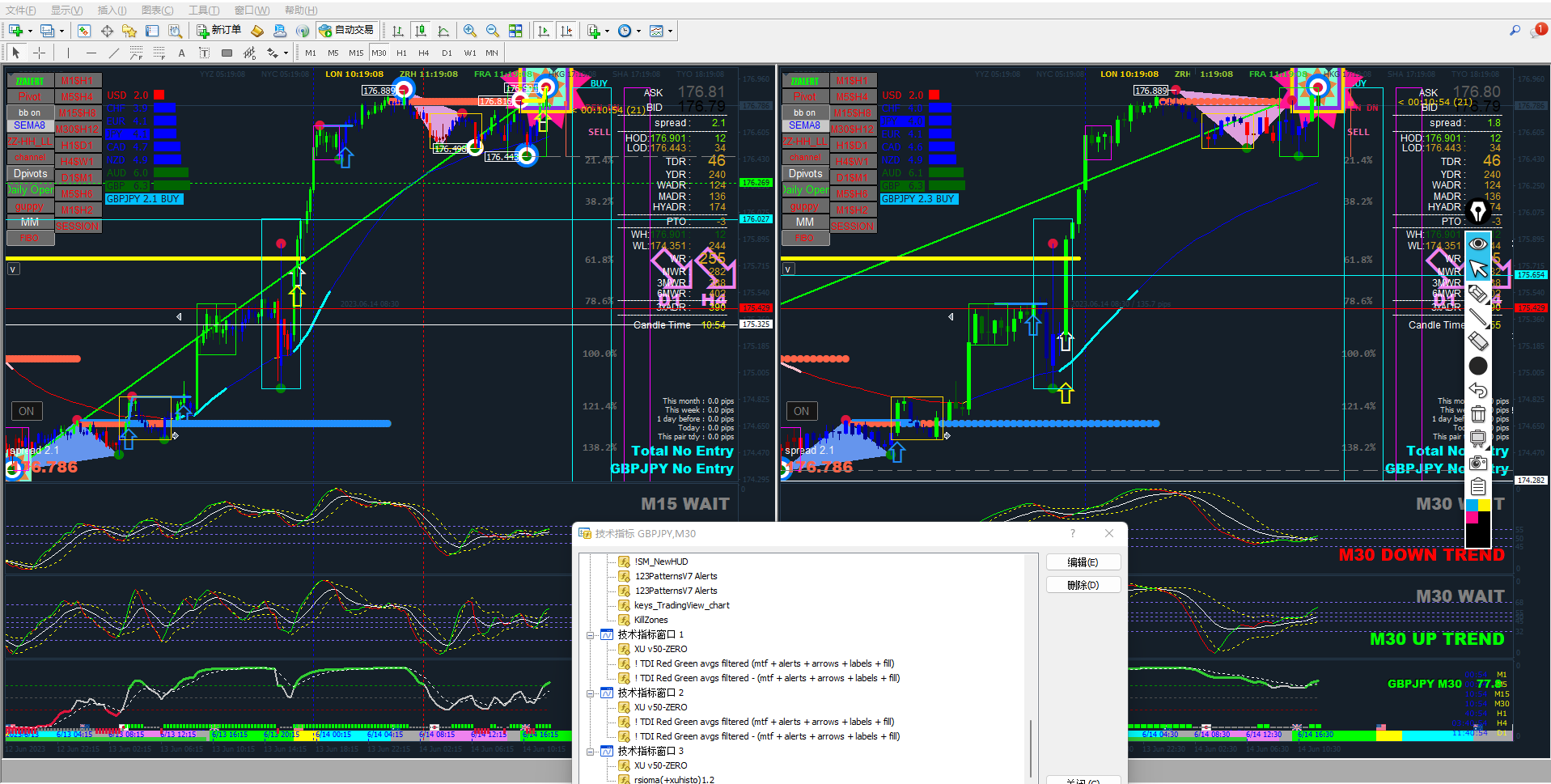The height and width of the screenshot is (784, 1551).
Task: Select the crosshair cursor tool
Action: [x=39, y=53]
